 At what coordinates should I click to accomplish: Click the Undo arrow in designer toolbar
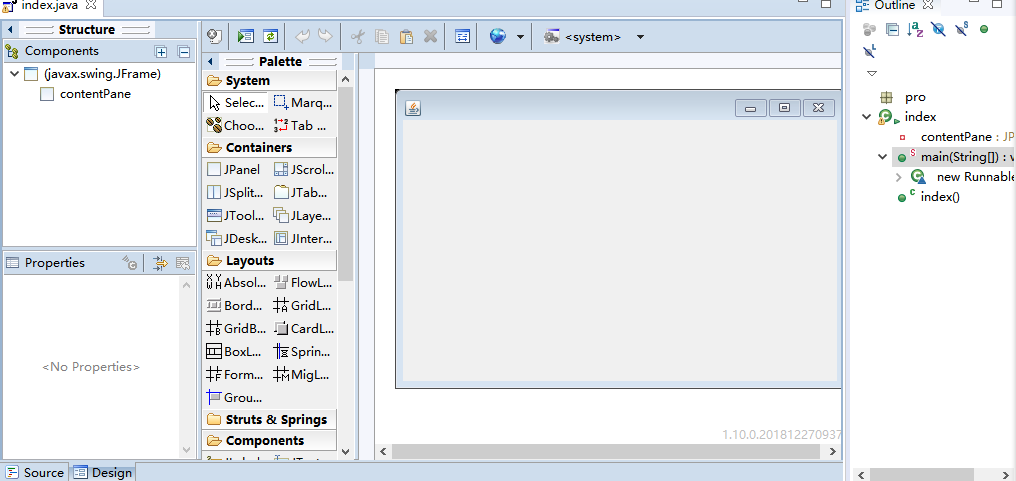tap(302, 37)
